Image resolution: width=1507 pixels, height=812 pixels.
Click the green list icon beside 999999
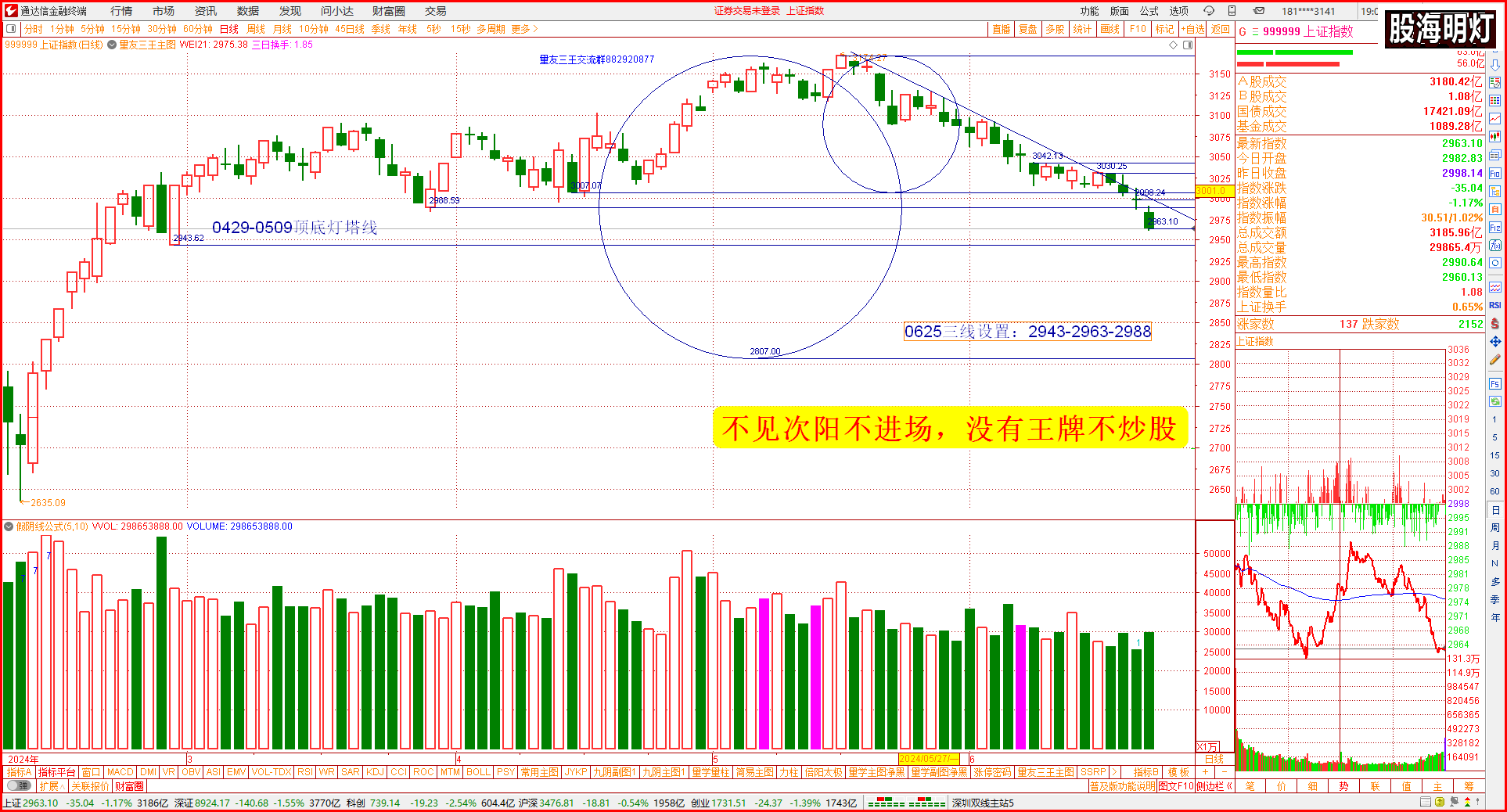[x=1256, y=32]
